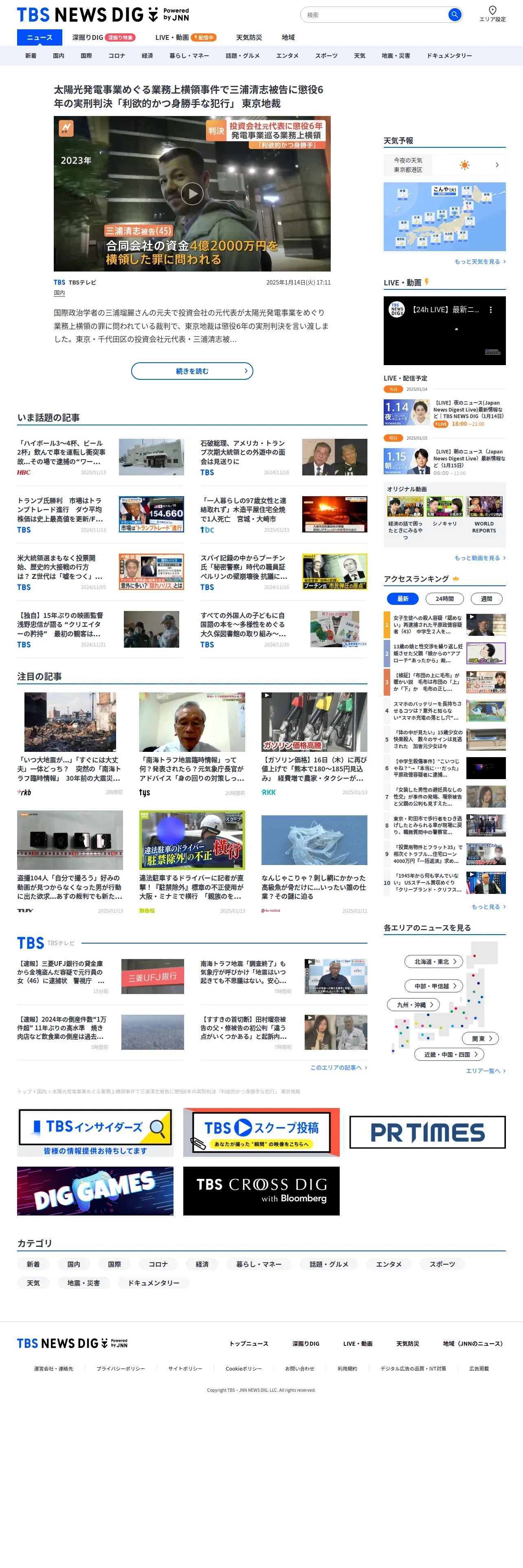
Task: Click このエリアの記事へ link
Action: [x=338, y=1068]
